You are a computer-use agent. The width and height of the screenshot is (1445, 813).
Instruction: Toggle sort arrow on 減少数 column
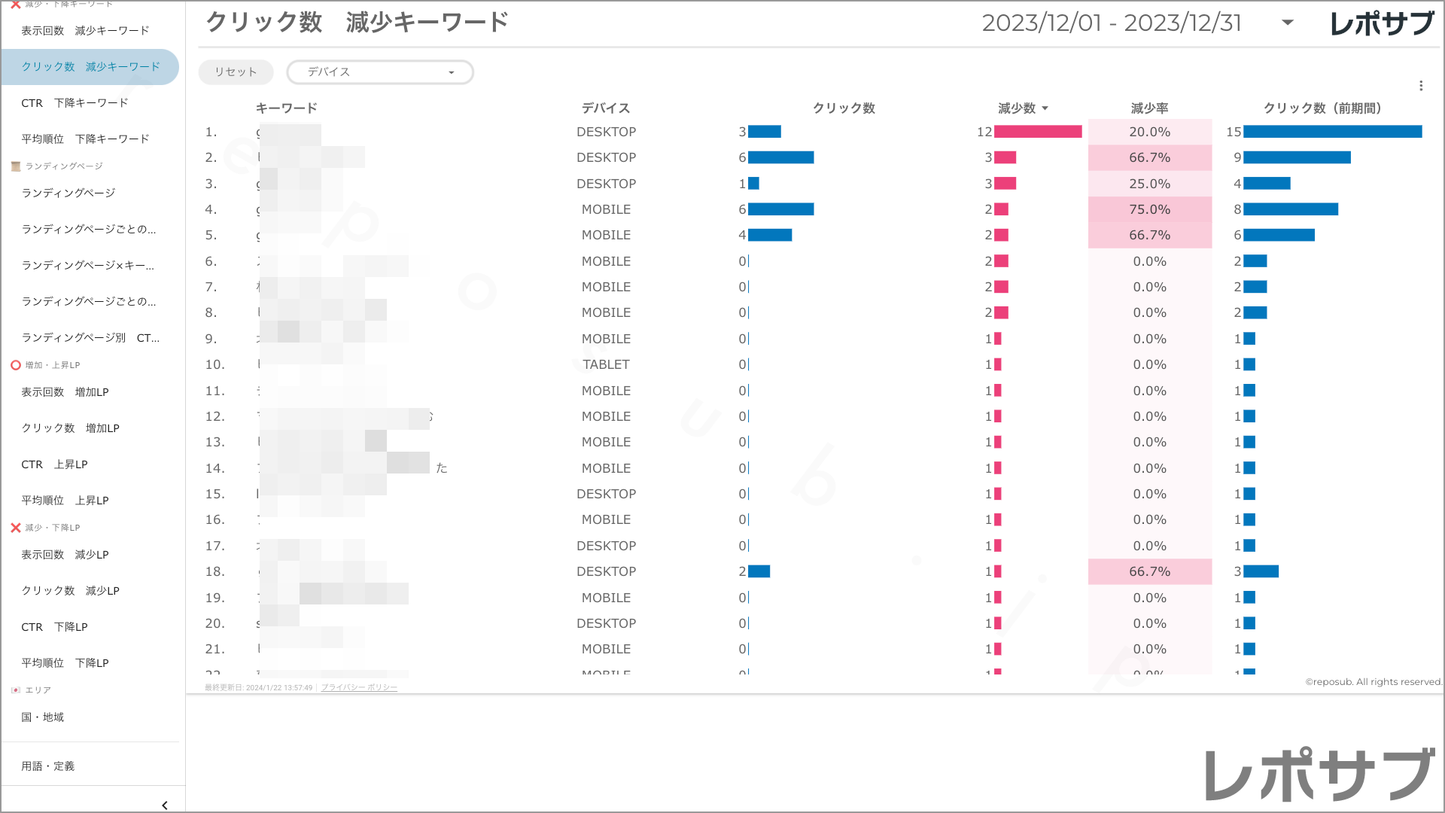pyautogui.click(x=1045, y=108)
